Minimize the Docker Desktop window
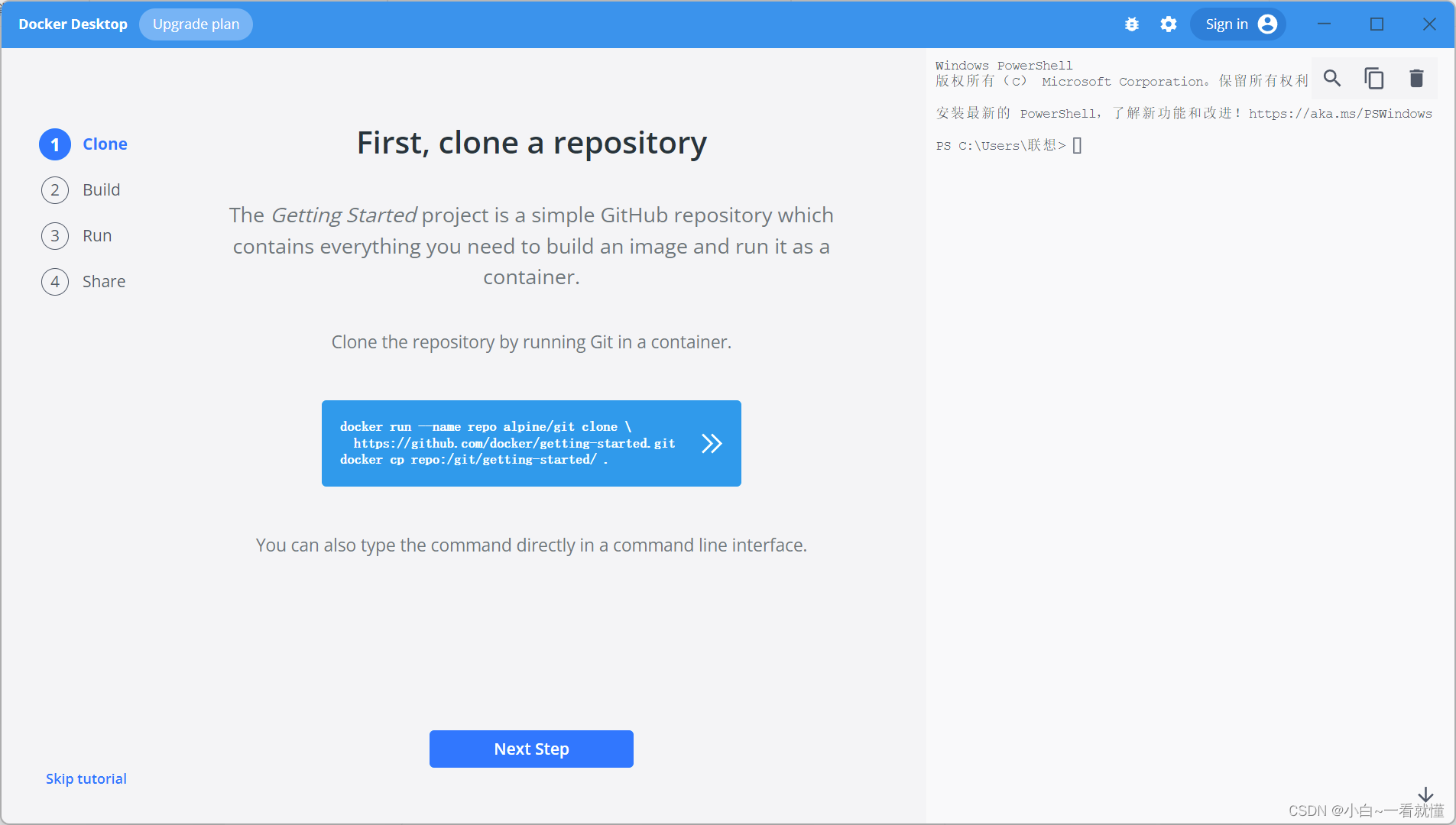This screenshot has height=825, width=1456. coord(1325,24)
